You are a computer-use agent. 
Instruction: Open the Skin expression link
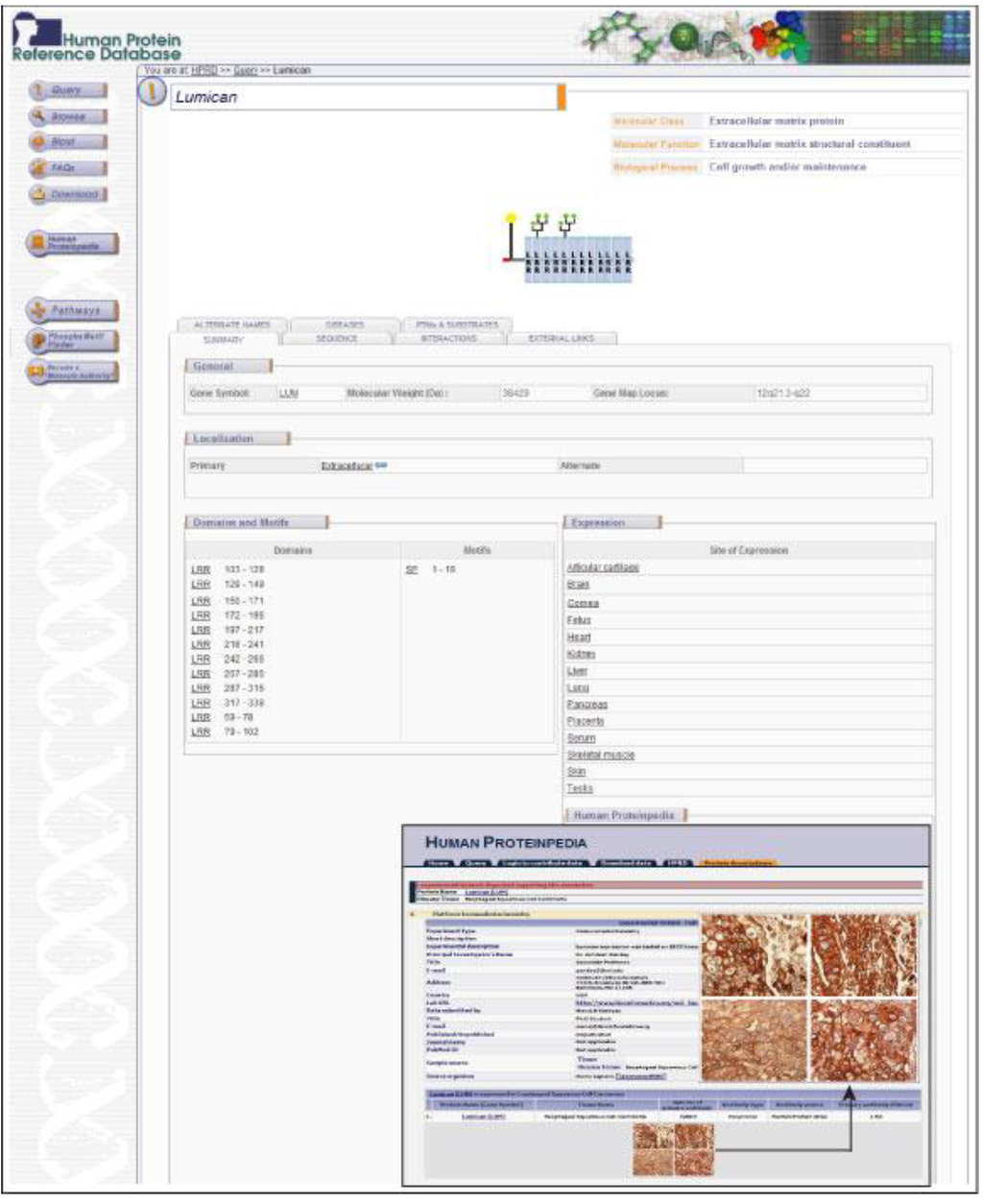pos(576,772)
